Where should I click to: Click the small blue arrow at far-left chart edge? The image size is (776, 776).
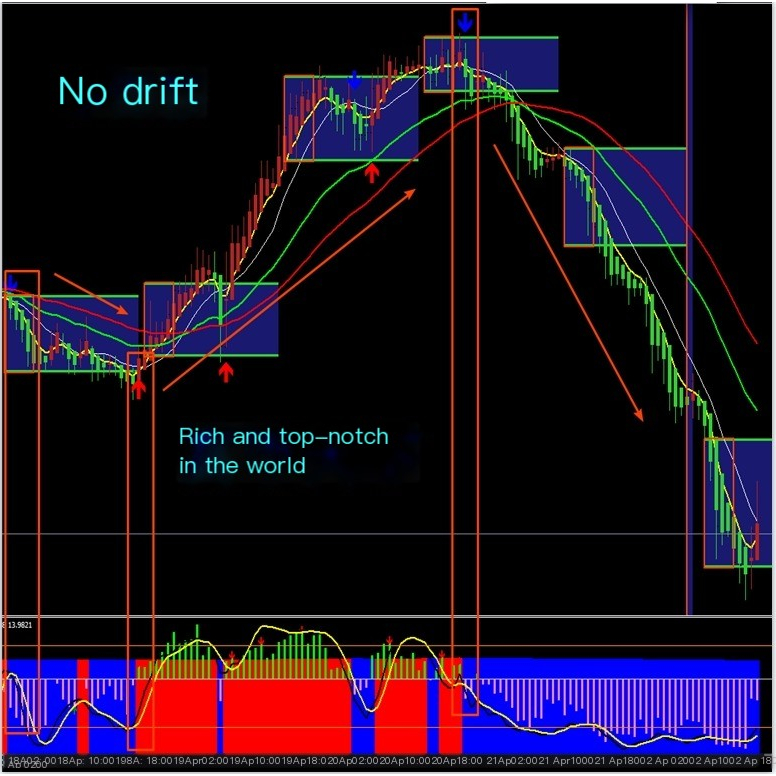(11, 286)
